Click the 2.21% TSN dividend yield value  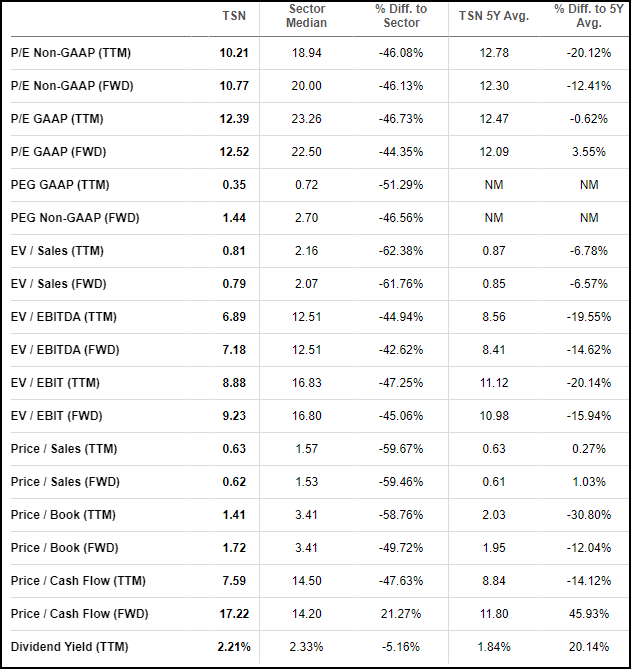(x=234, y=646)
